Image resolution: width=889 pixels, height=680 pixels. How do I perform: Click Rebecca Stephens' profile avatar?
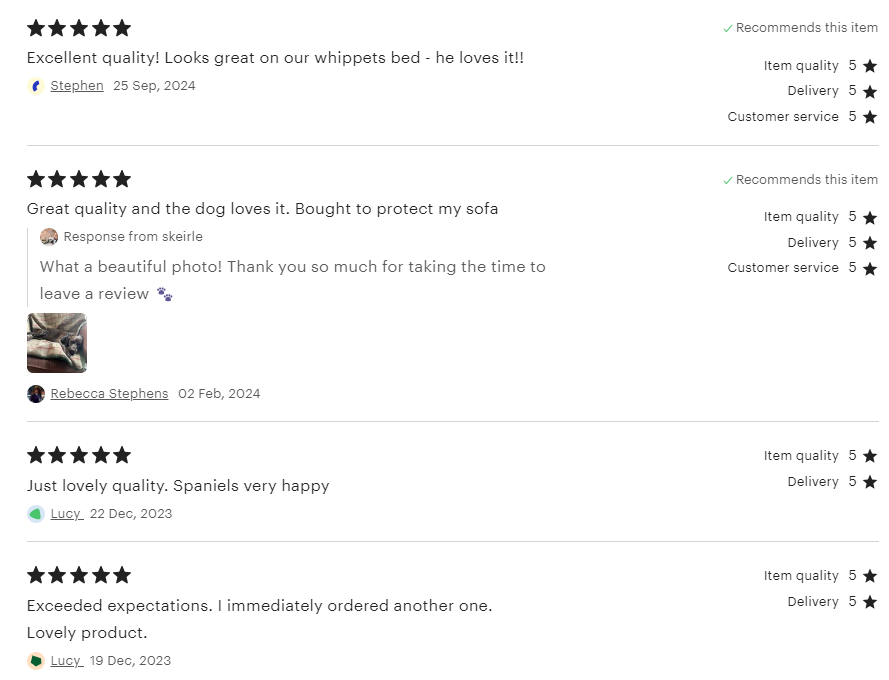click(36, 394)
